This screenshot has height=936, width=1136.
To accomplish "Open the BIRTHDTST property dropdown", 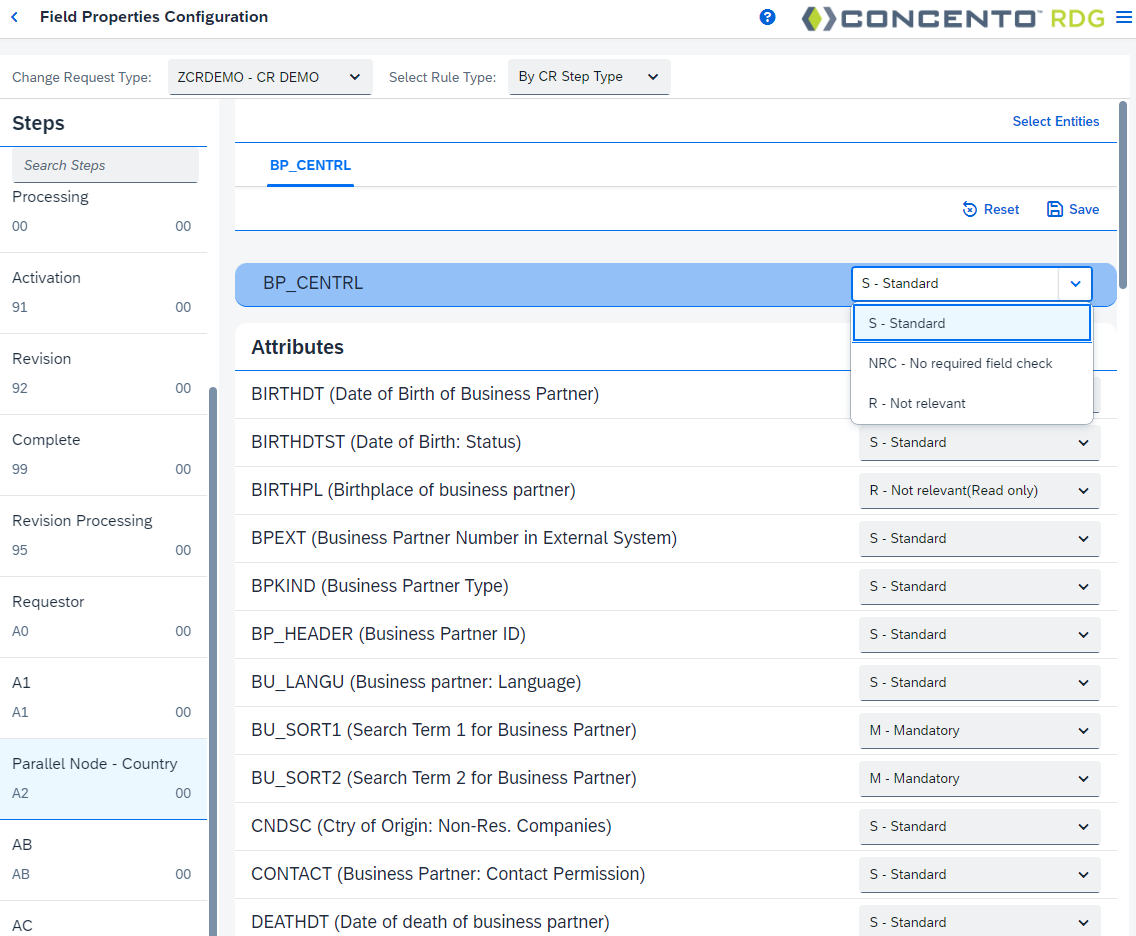I will tap(980, 443).
